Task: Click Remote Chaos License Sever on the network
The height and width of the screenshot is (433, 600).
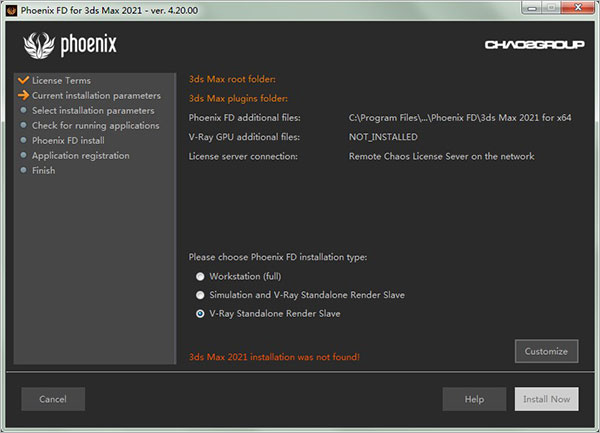Action: [442, 156]
